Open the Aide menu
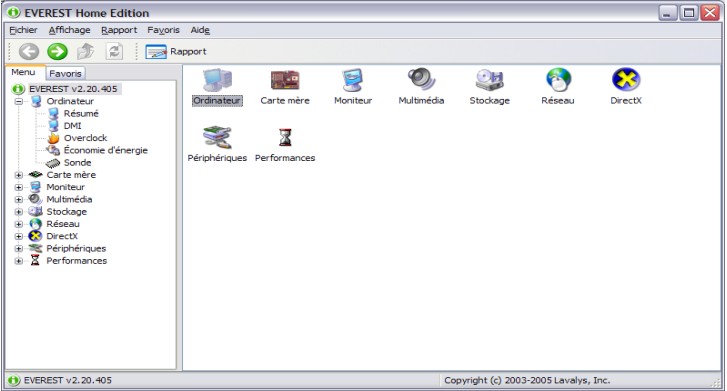The height and width of the screenshot is (391, 727). tap(200, 30)
